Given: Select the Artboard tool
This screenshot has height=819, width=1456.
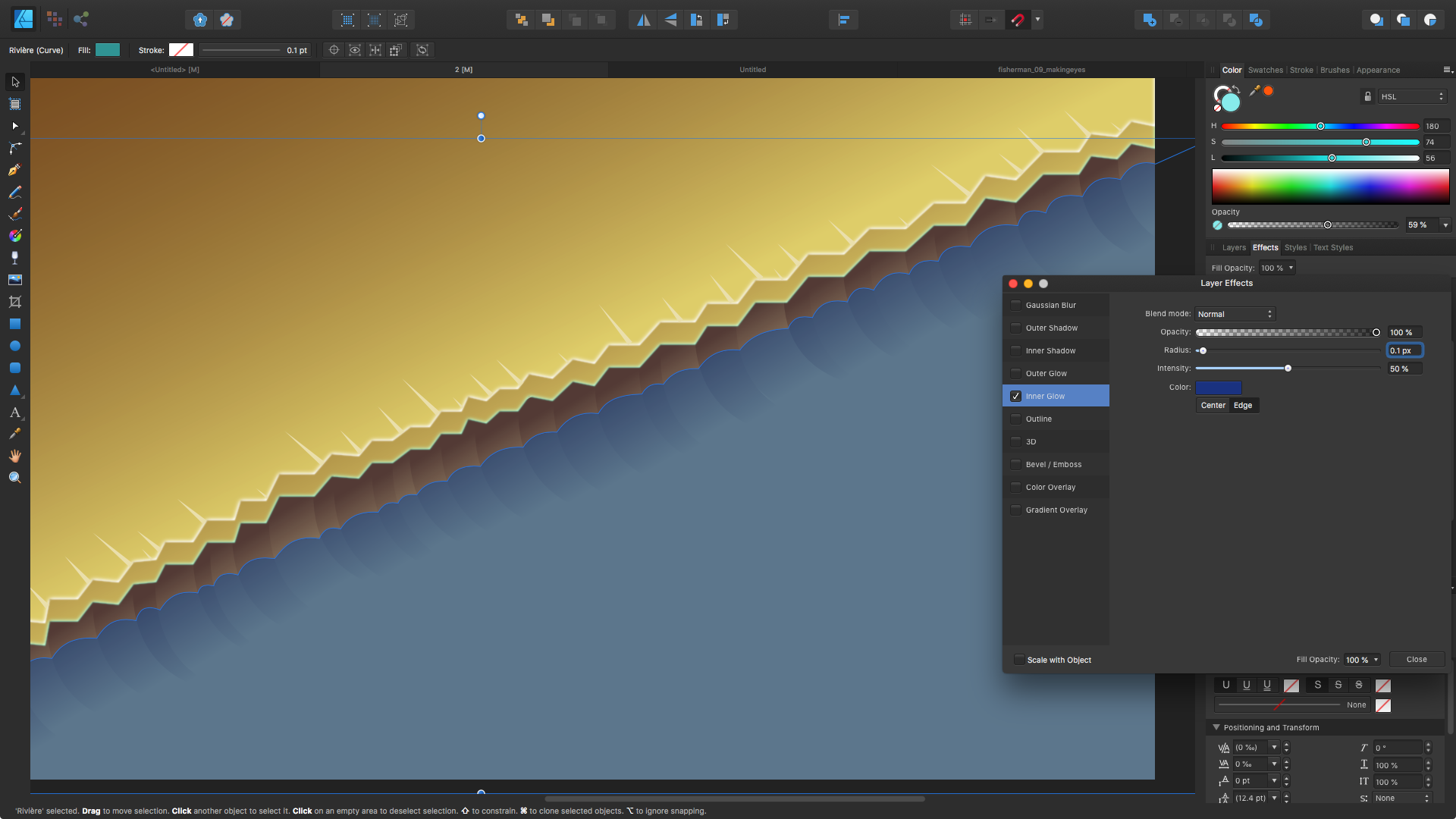Looking at the screenshot, I should [x=15, y=104].
